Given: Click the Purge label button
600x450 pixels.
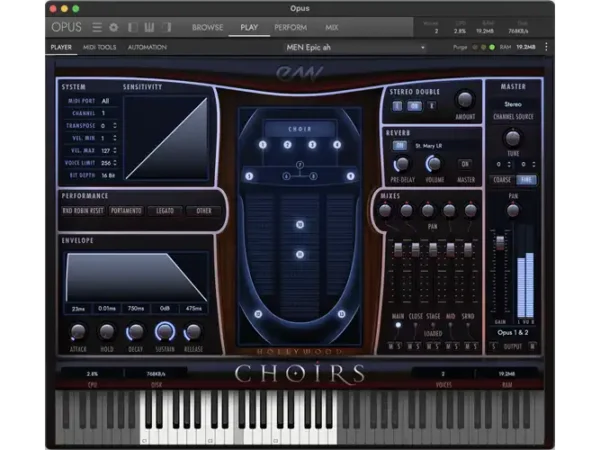Looking at the screenshot, I should coord(460,47).
